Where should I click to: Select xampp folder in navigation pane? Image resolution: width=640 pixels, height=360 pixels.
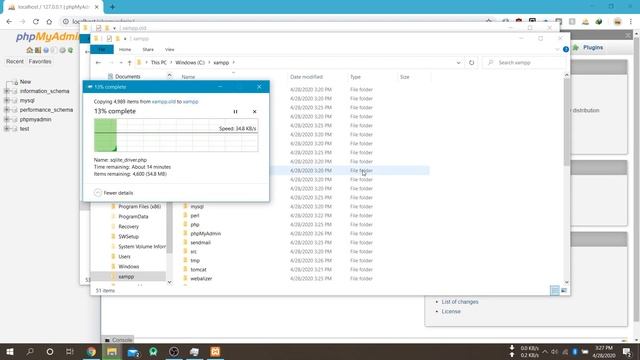click(126, 276)
